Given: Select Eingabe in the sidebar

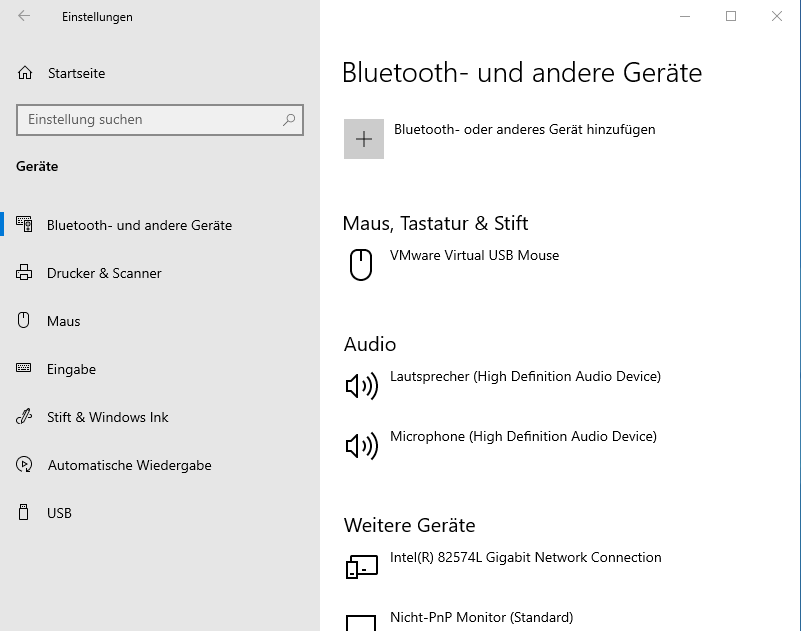Looking at the screenshot, I should (71, 369).
